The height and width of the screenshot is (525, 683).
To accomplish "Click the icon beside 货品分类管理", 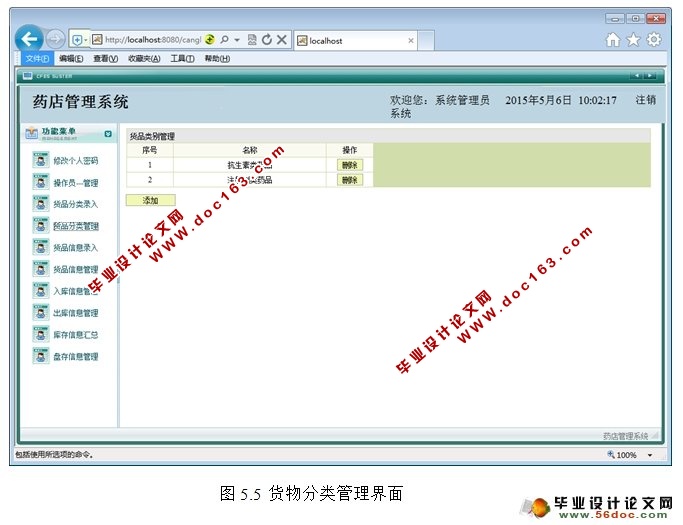I will point(41,225).
